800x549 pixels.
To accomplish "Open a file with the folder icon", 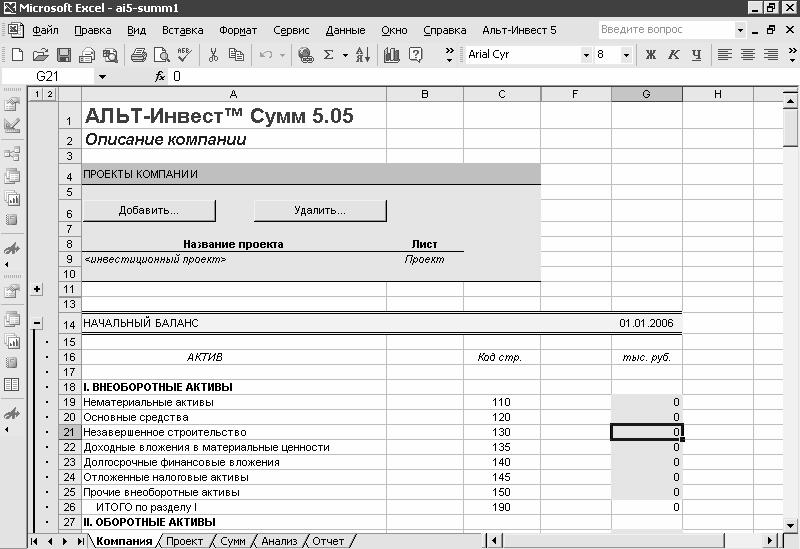I will 40,55.
